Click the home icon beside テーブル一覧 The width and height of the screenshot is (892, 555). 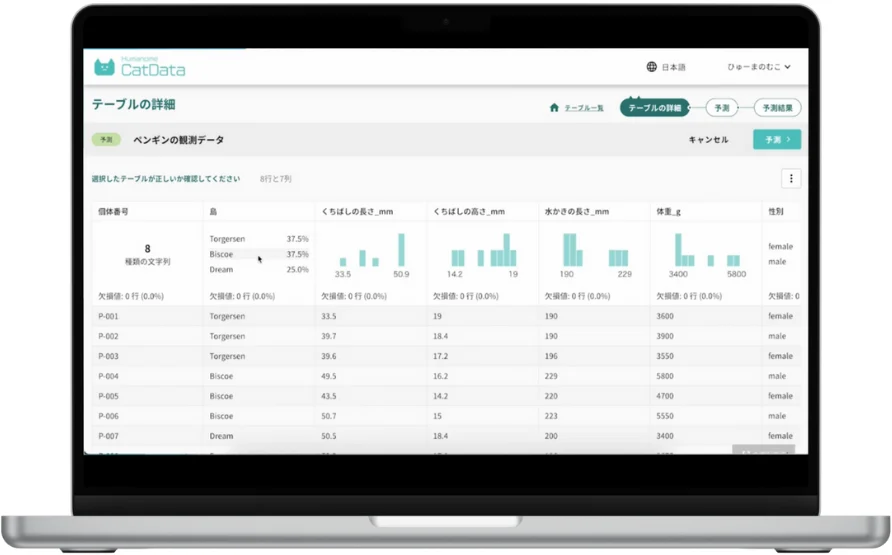tap(554, 108)
